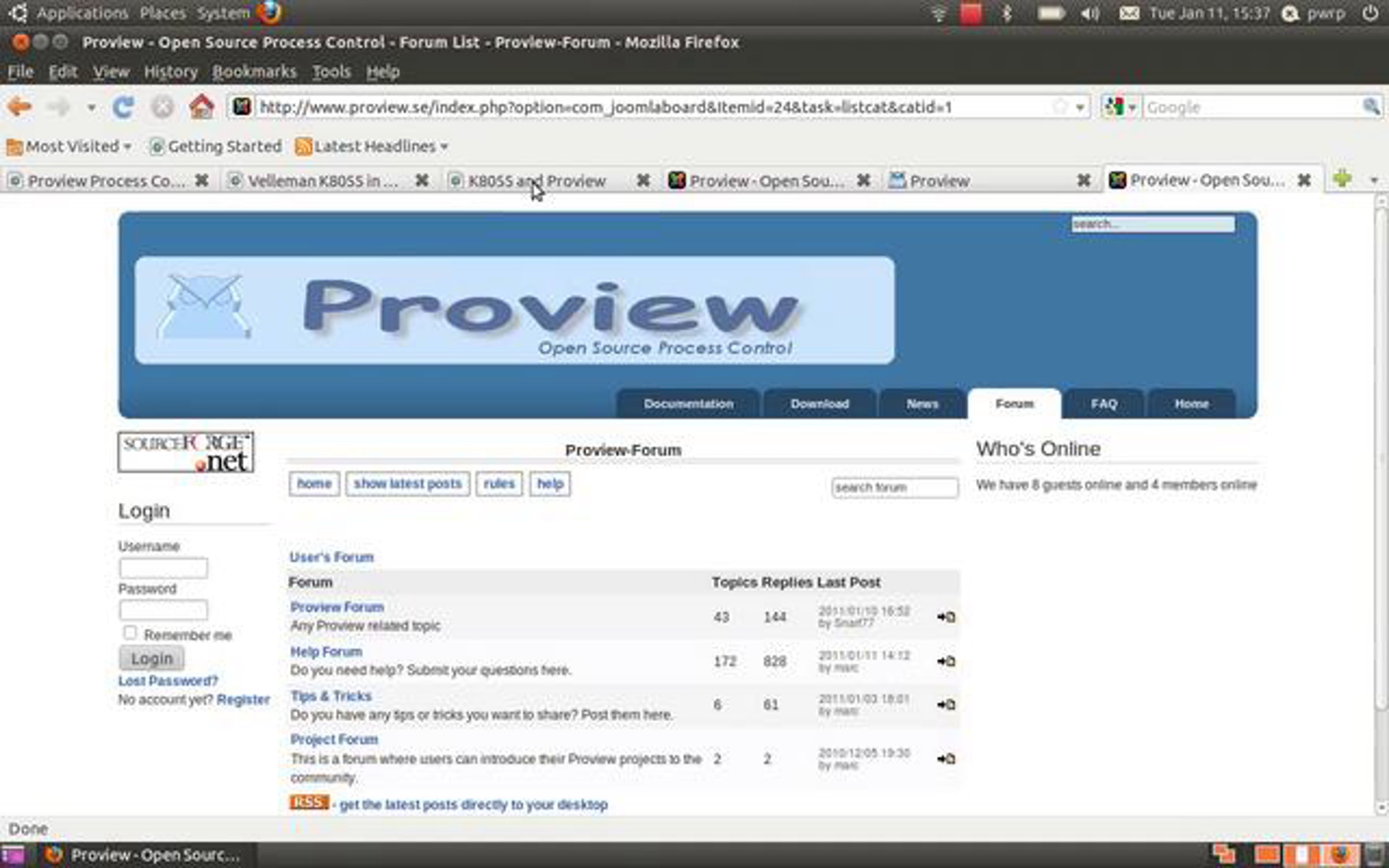Open the mail indicator in top panel
The width and height of the screenshot is (1389, 868).
pyautogui.click(x=1129, y=13)
